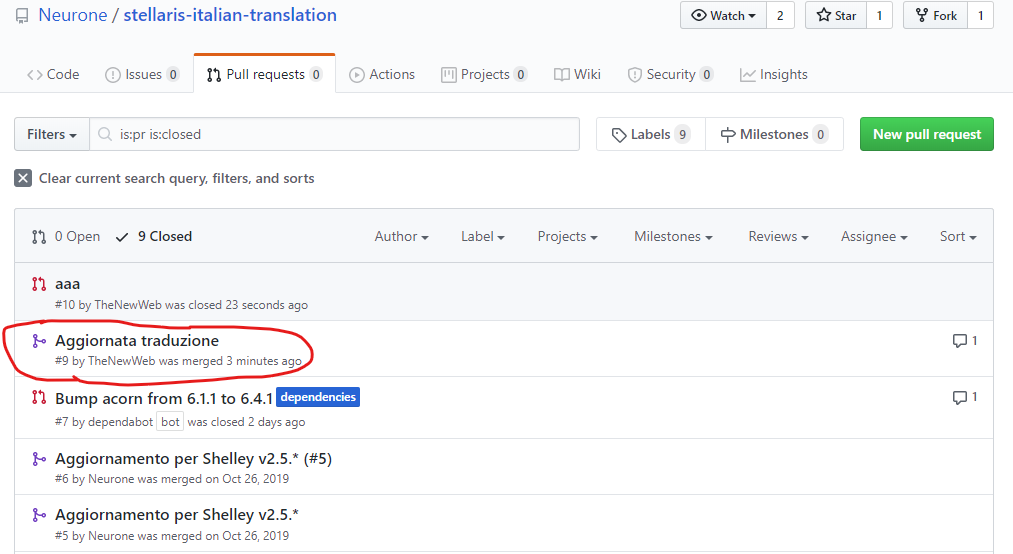Click the New pull request button
The image size is (1013, 554).
(926, 134)
